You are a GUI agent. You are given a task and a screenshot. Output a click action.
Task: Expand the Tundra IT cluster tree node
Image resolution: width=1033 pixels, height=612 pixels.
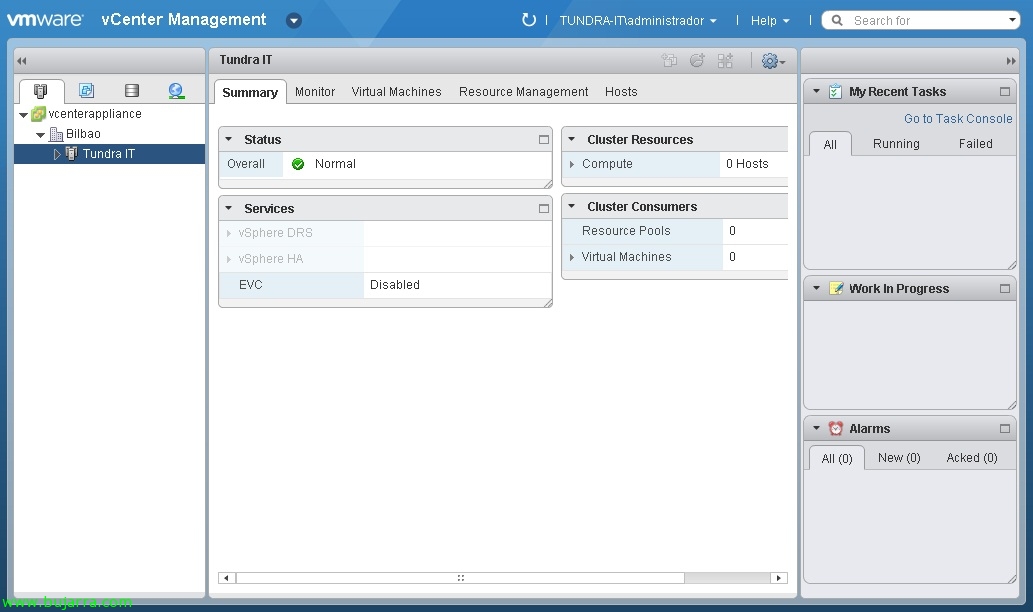coord(57,154)
